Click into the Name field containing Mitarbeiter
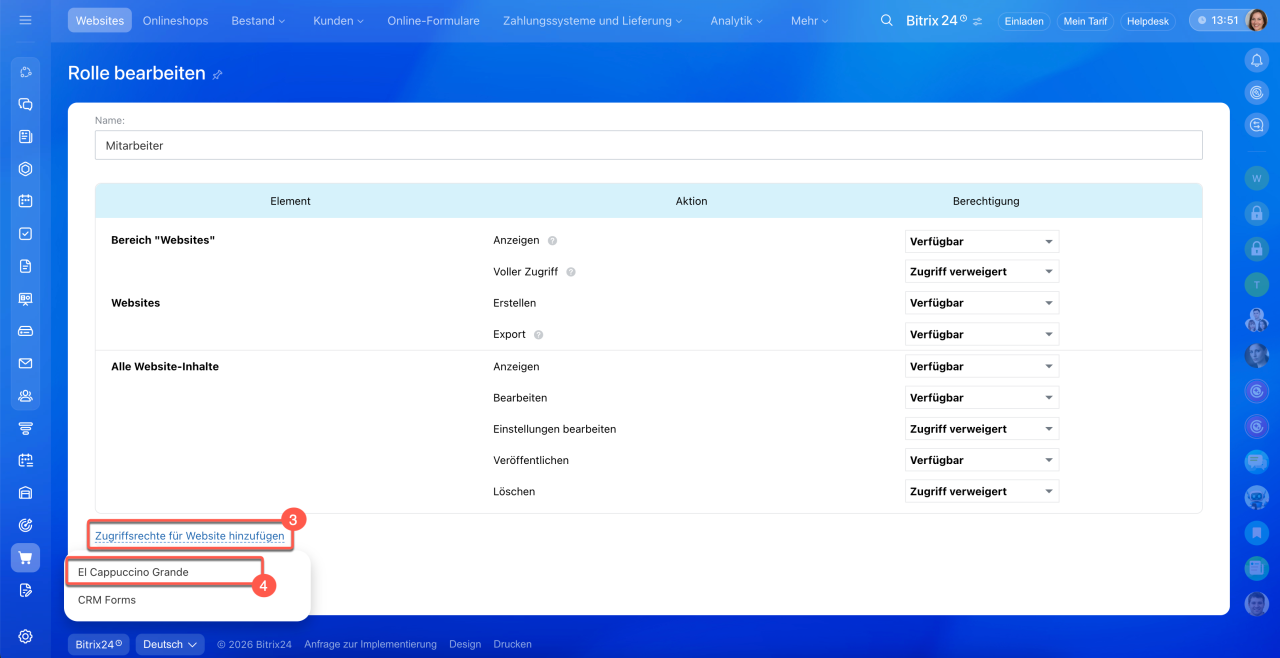 (648, 146)
